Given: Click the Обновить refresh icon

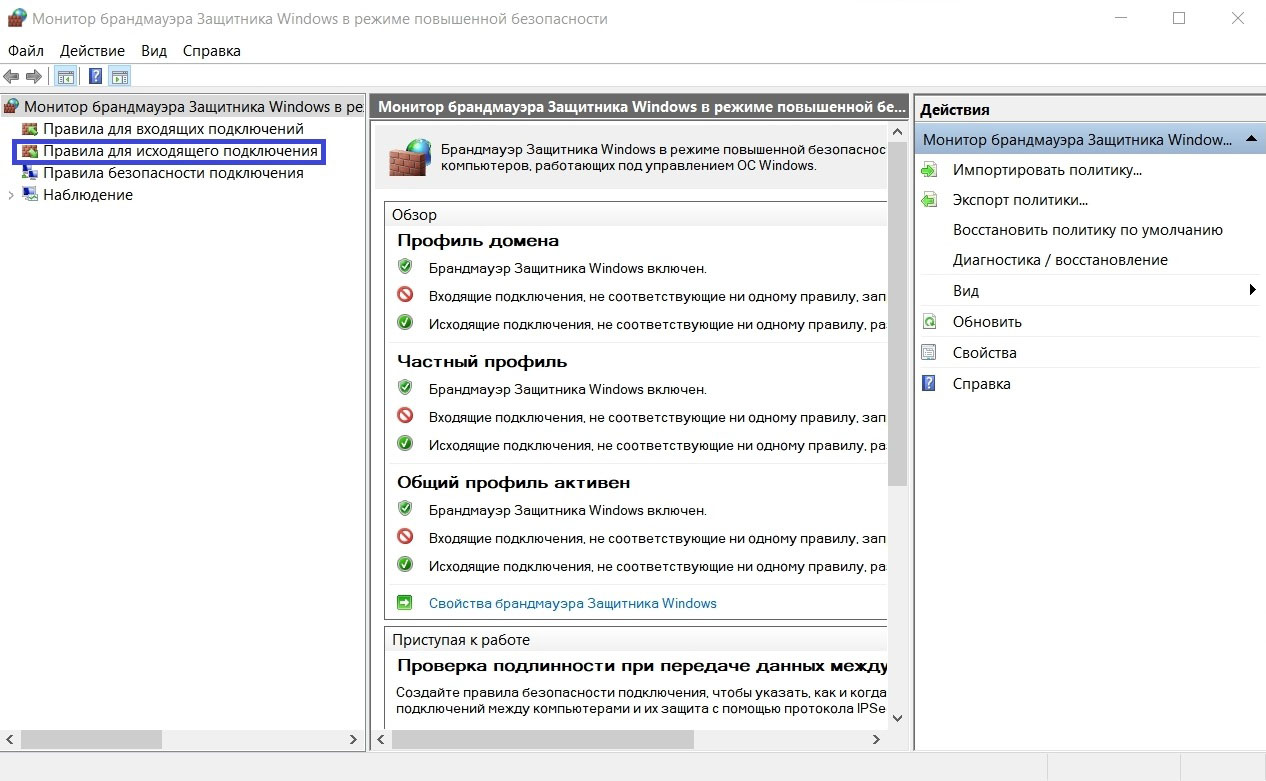Looking at the screenshot, I should (x=929, y=322).
